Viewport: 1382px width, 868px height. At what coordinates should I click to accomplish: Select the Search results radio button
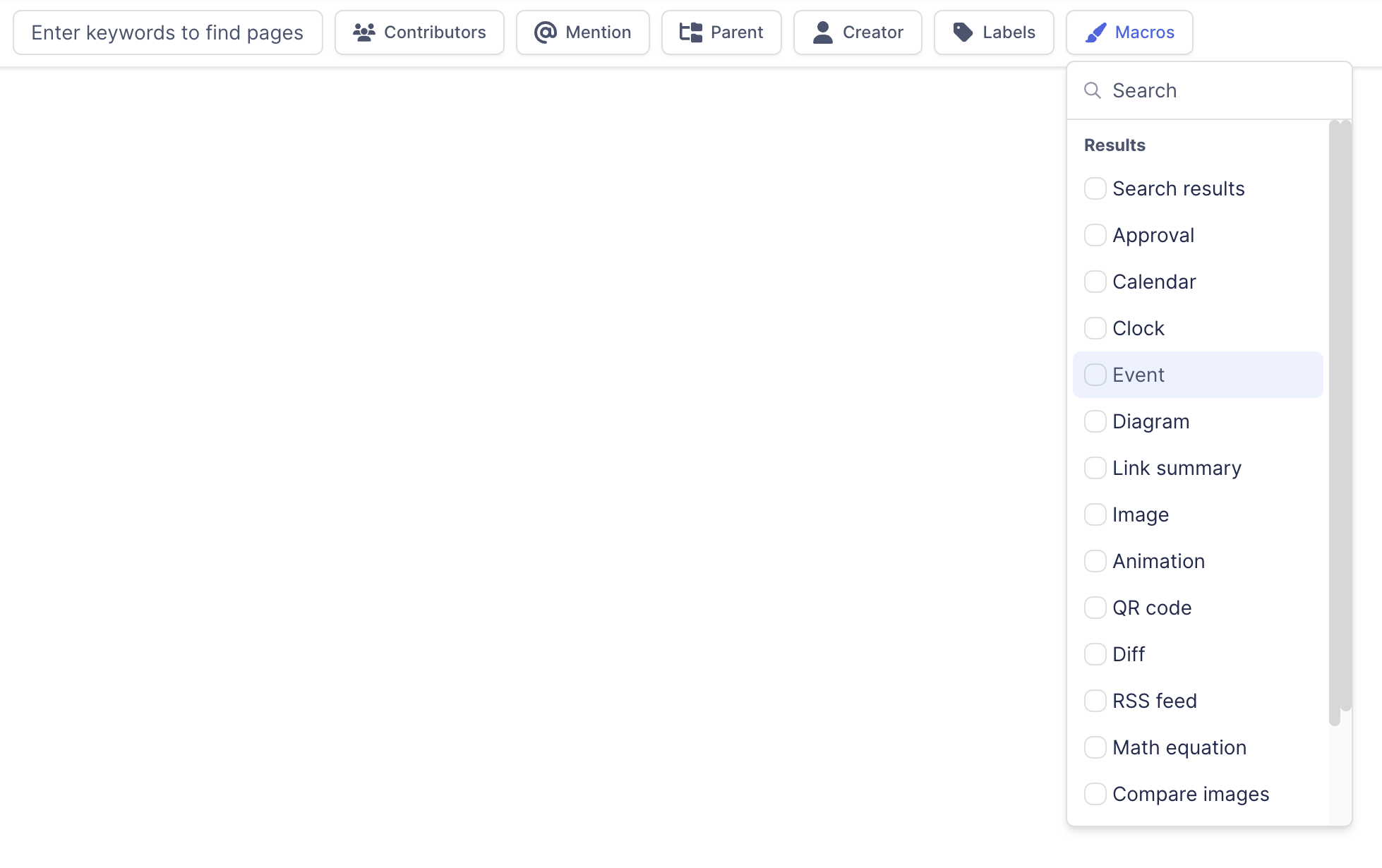tap(1095, 188)
